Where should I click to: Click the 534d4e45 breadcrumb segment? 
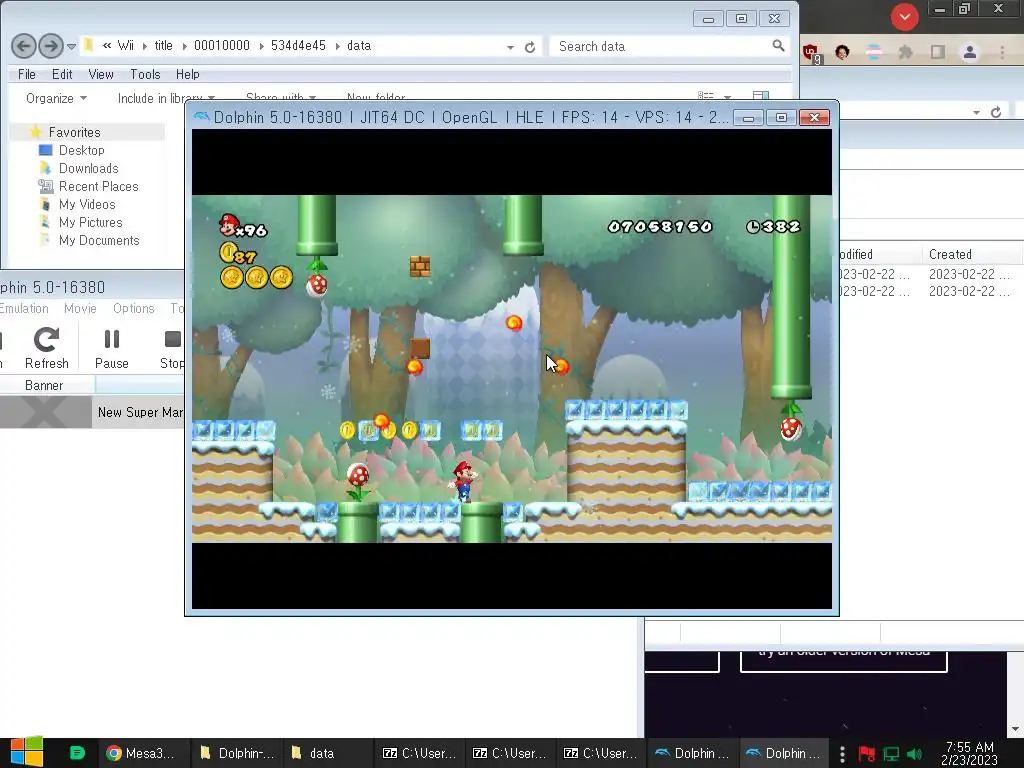(x=298, y=46)
